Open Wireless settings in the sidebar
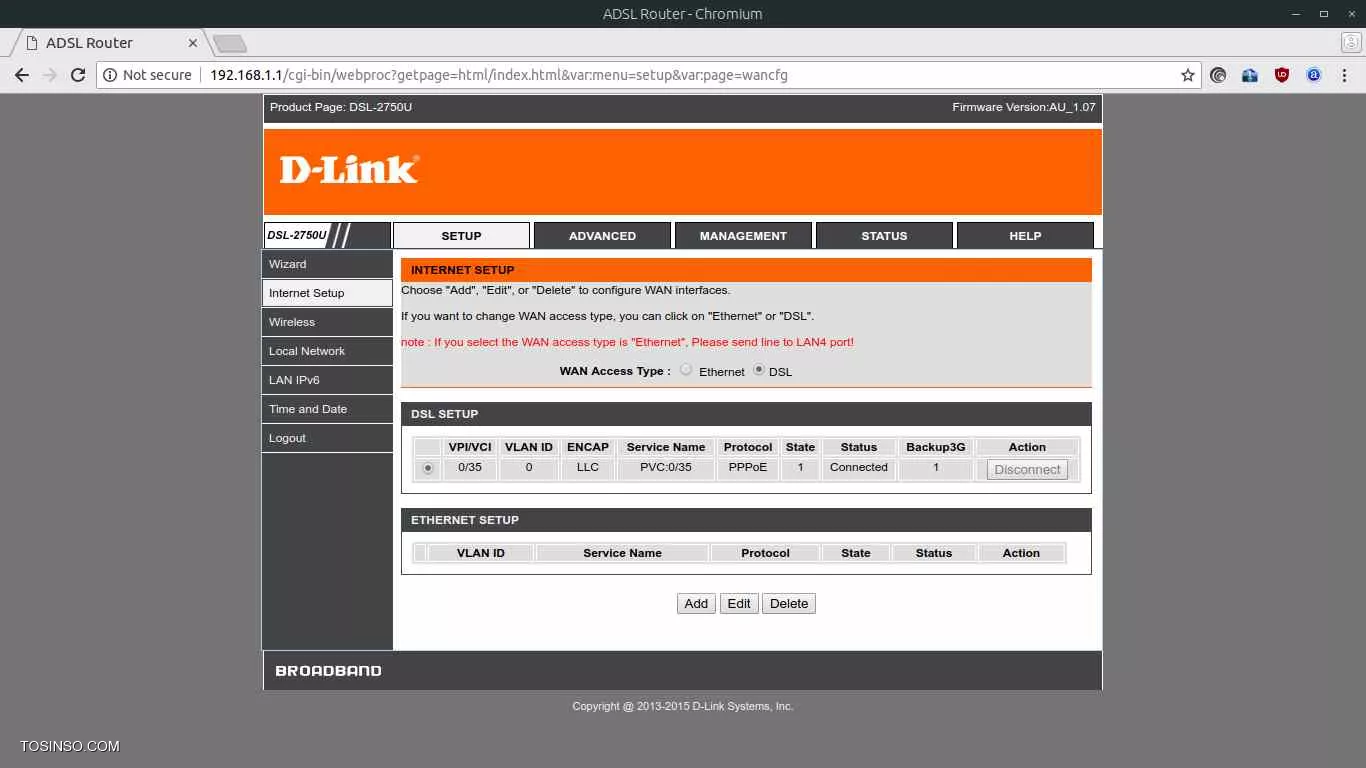 327,322
